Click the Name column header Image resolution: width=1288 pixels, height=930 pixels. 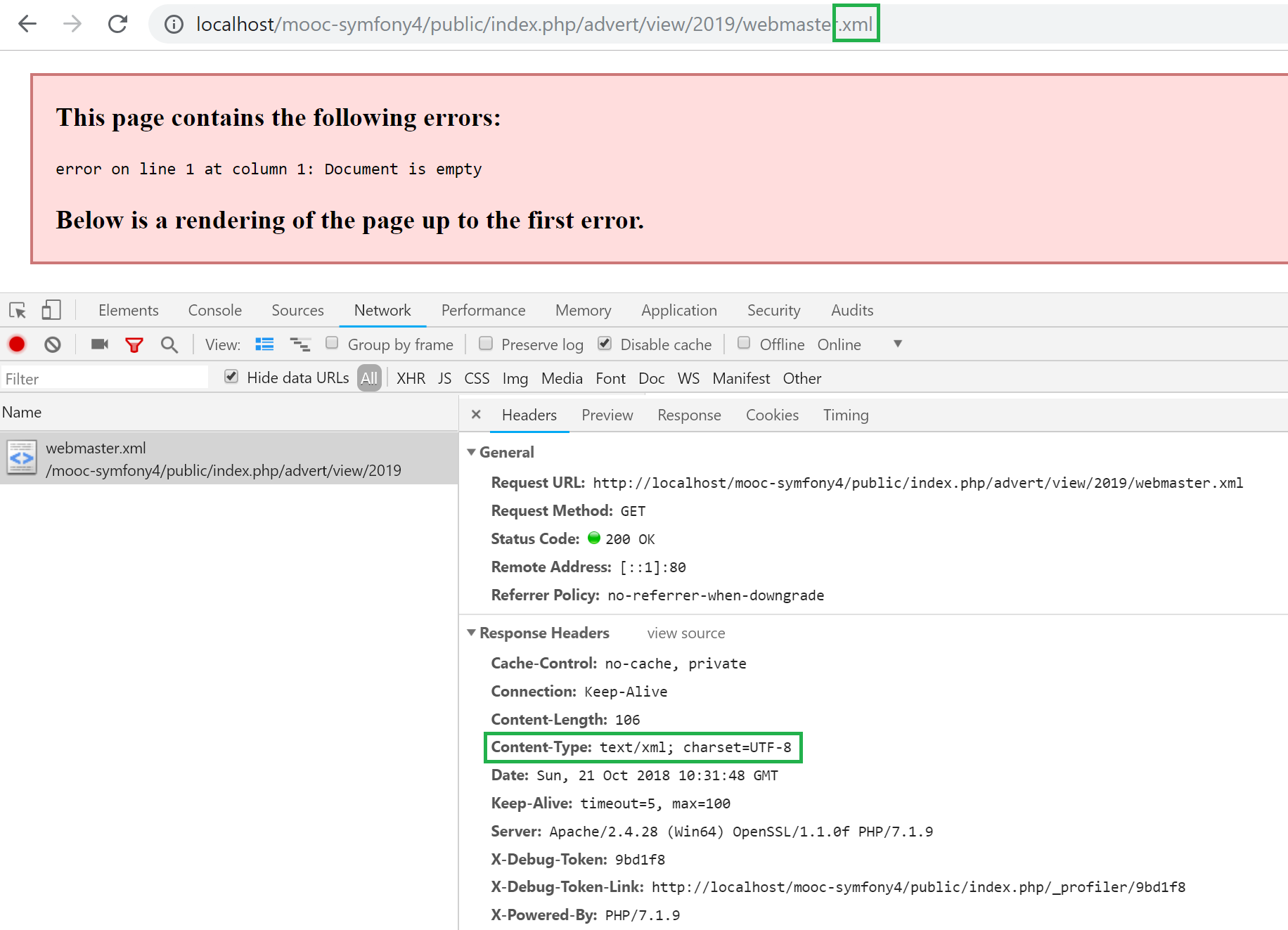tap(22, 413)
